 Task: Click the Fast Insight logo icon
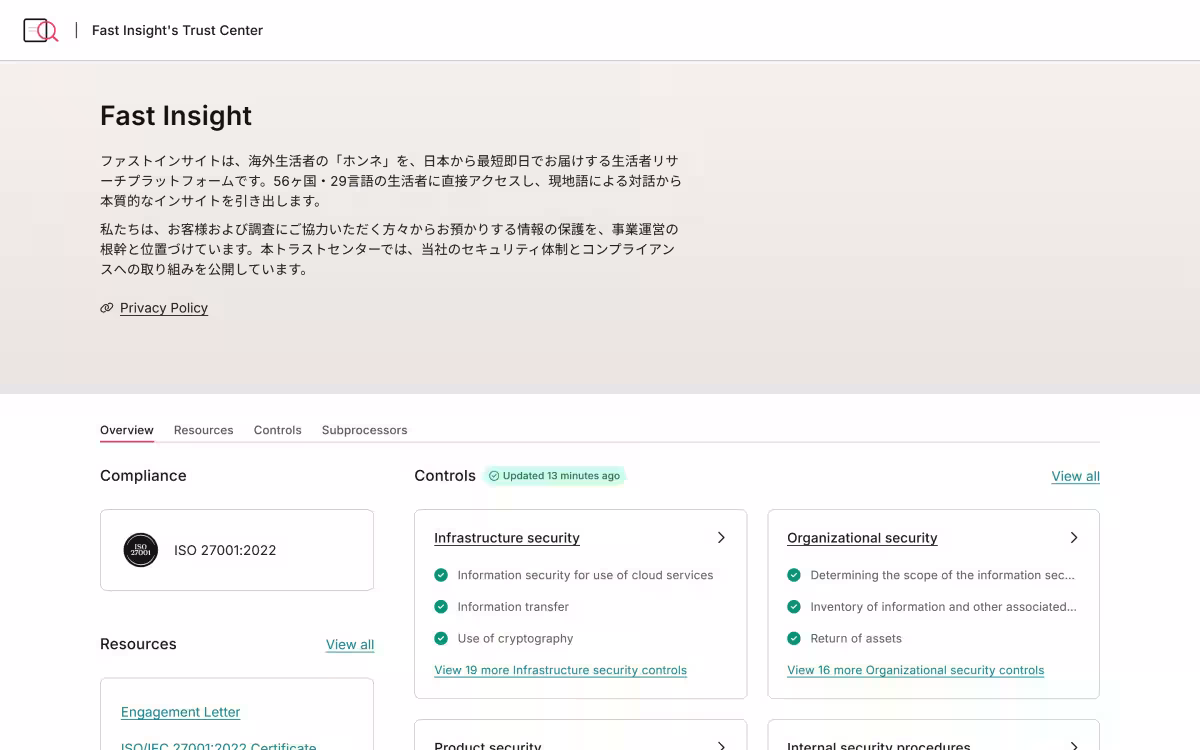coord(40,30)
